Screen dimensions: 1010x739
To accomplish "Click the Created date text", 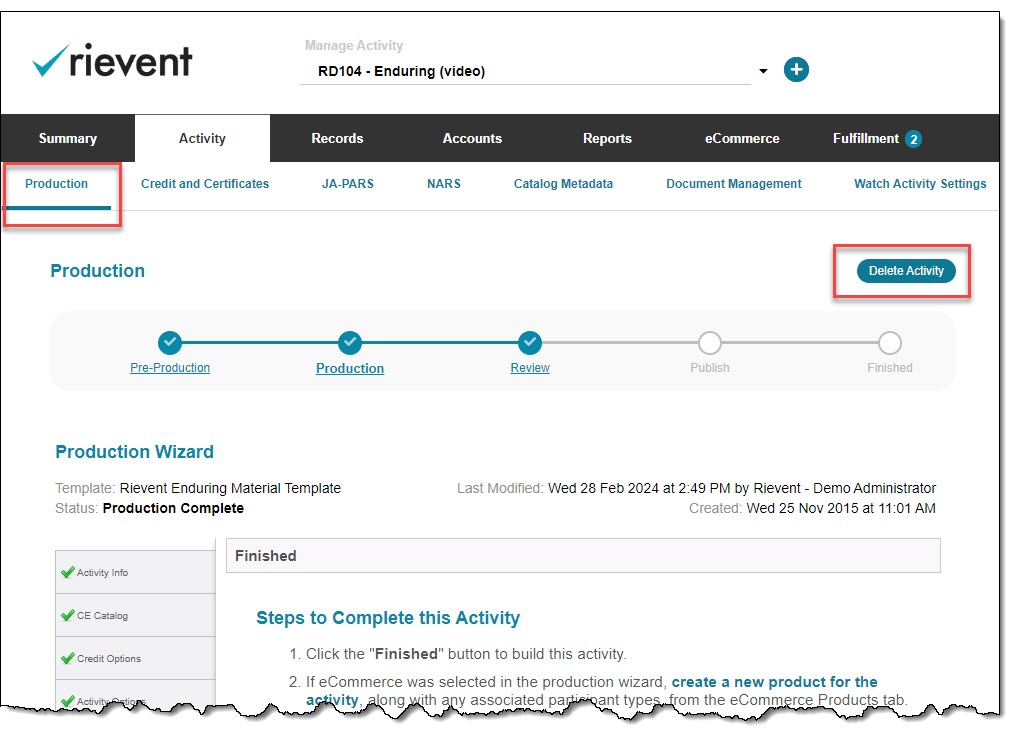I will coord(841,508).
